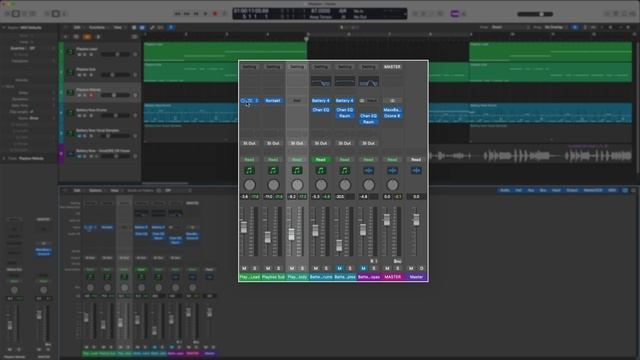Click the Play..lody strip note icon, magnified mixer
The height and width of the screenshot is (360, 640).
click(297, 171)
